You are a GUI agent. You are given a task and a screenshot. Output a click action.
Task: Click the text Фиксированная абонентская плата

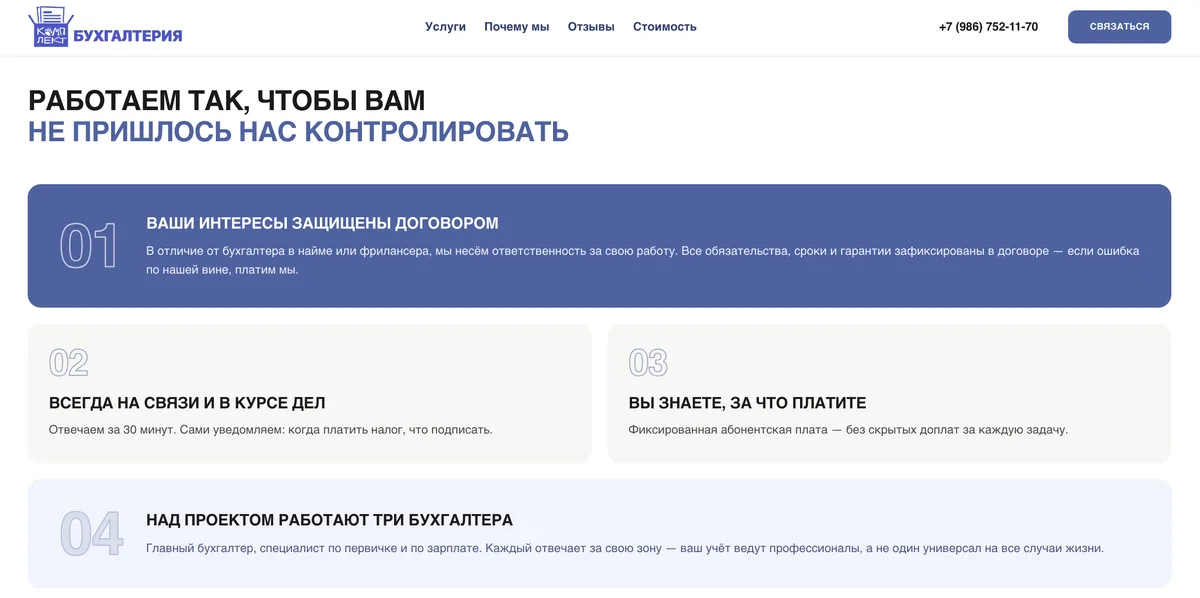click(x=848, y=430)
